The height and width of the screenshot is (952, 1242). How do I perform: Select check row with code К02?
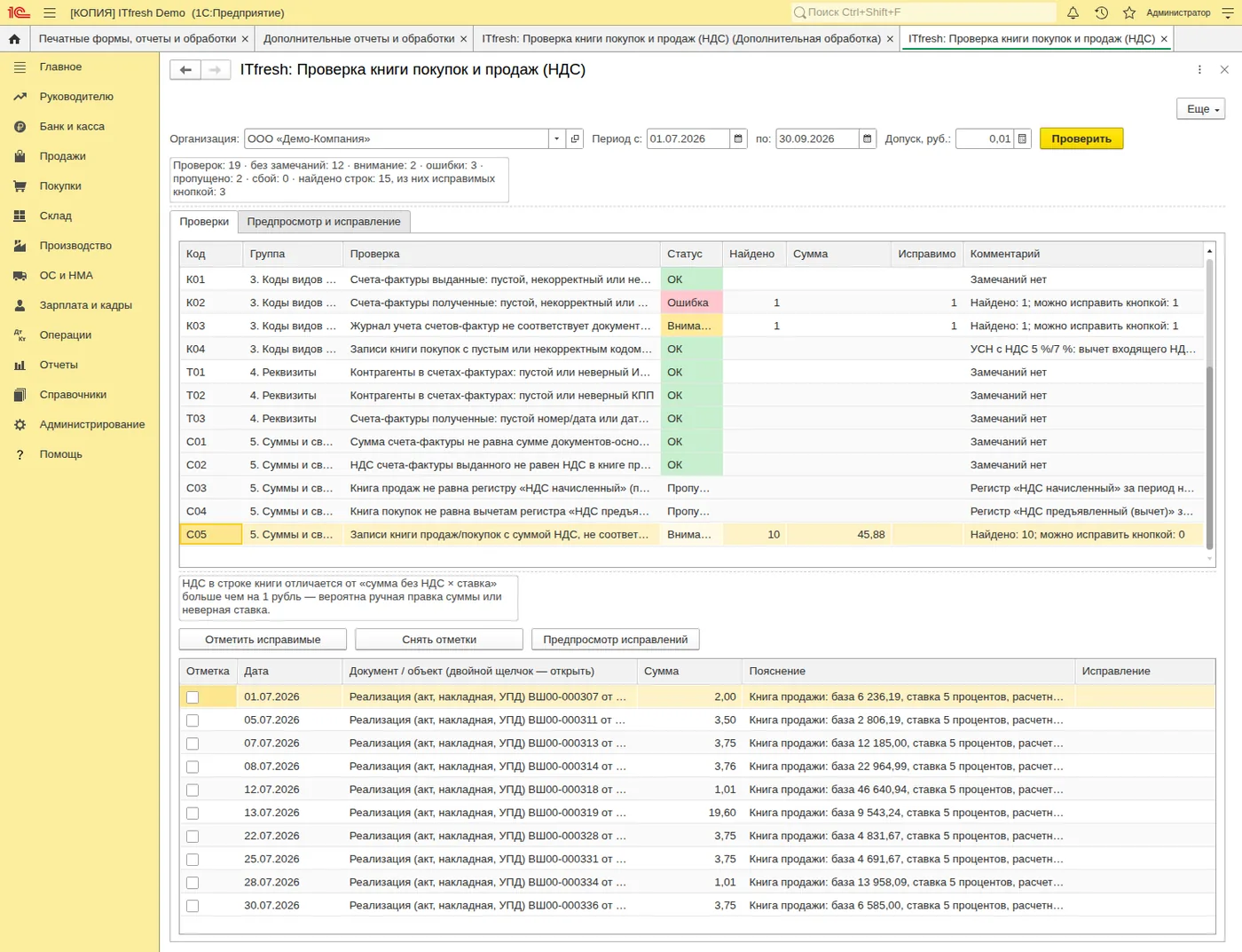coord(691,303)
